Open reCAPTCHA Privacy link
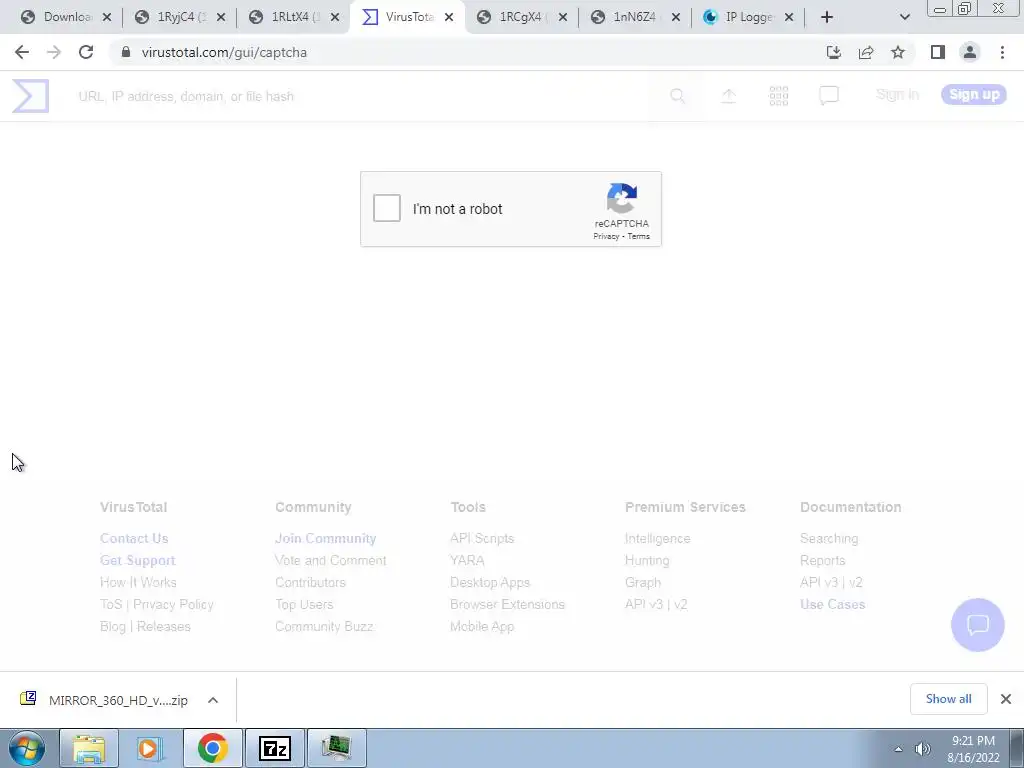Screen dimensions: 1024x768 point(606,236)
